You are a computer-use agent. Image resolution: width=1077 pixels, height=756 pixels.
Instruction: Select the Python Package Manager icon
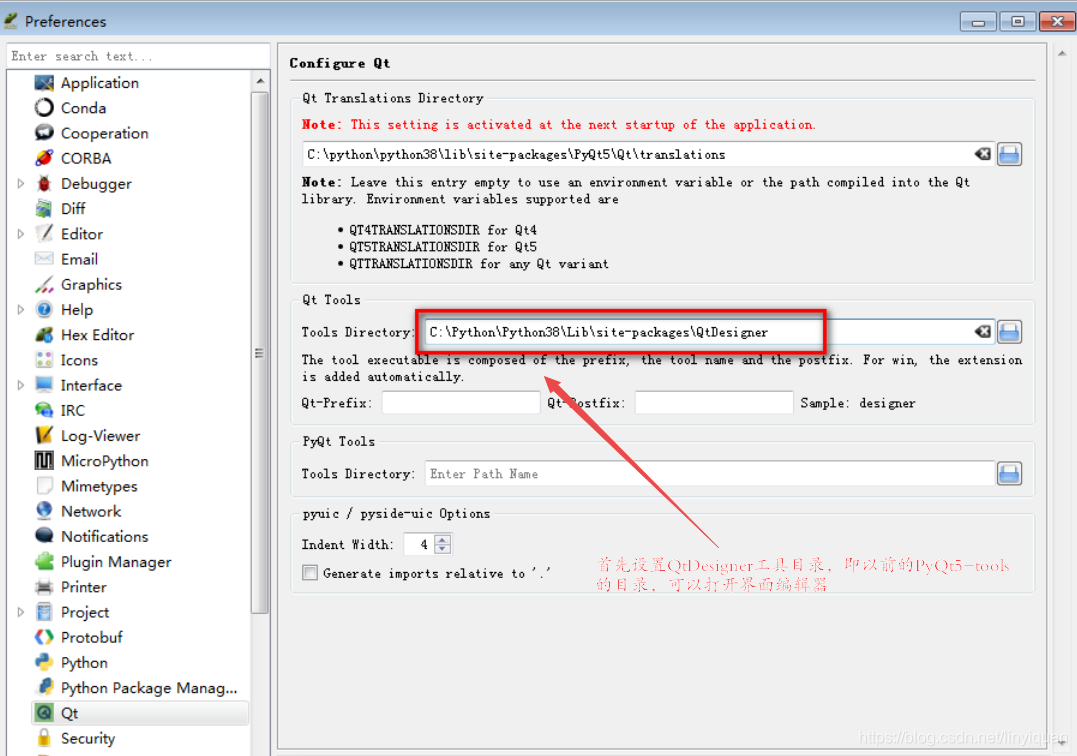pos(44,688)
